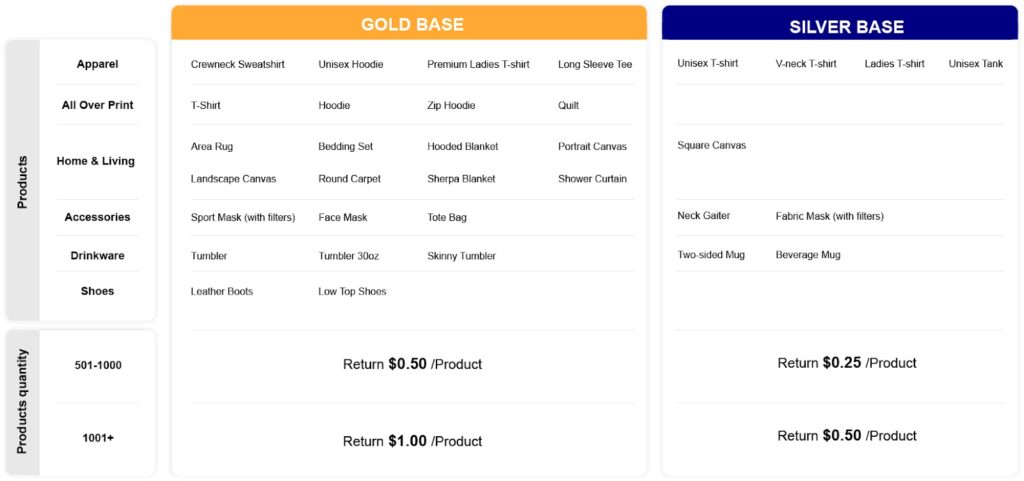Open Zip Hoodie product
The height and width of the screenshot is (481, 1024).
tap(451, 105)
